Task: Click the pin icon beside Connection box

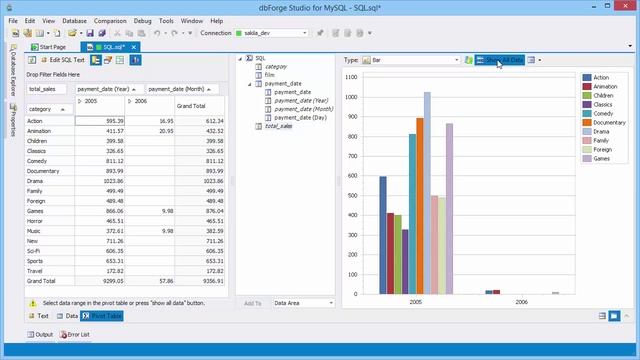Action: (320, 33)
